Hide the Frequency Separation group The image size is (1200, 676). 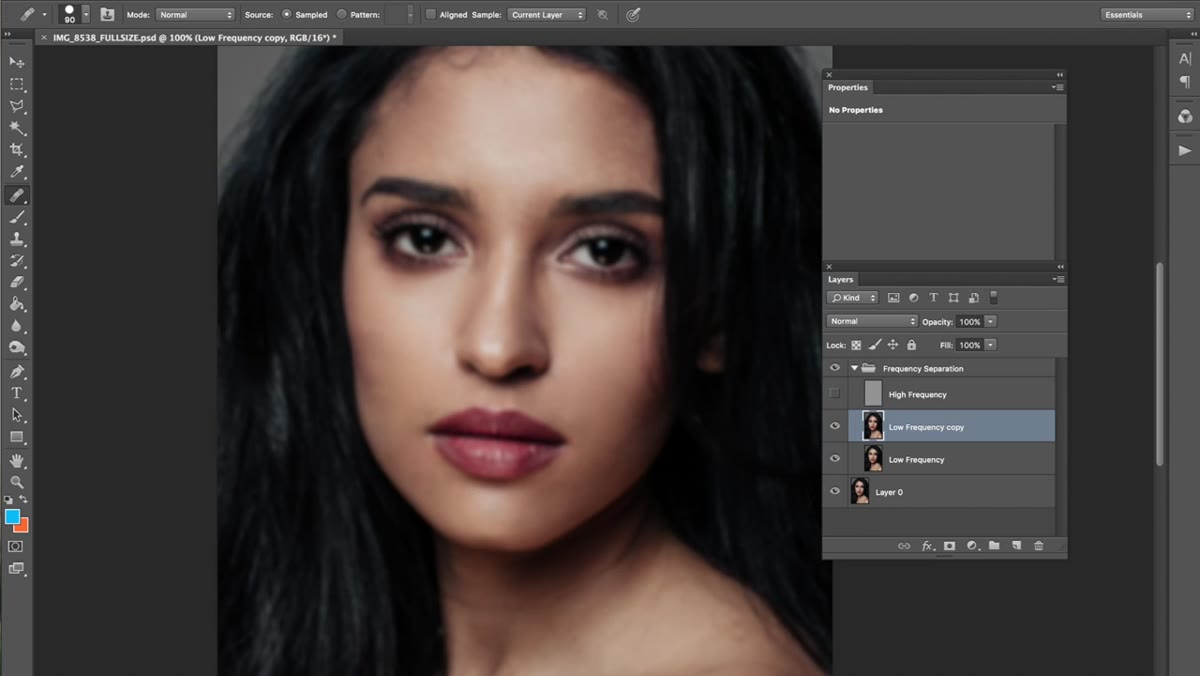pos(835,368)
